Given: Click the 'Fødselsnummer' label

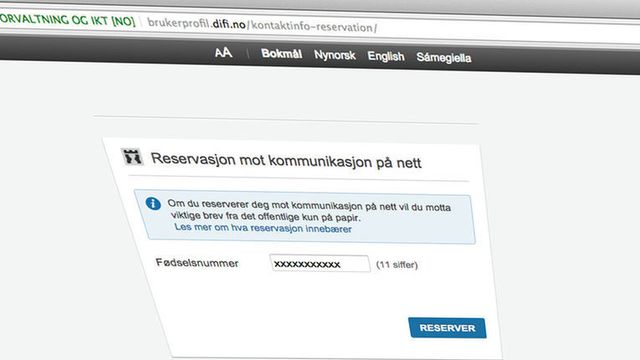Looking at the screenshot, I should pyautogui.click(x=197, y=263).
